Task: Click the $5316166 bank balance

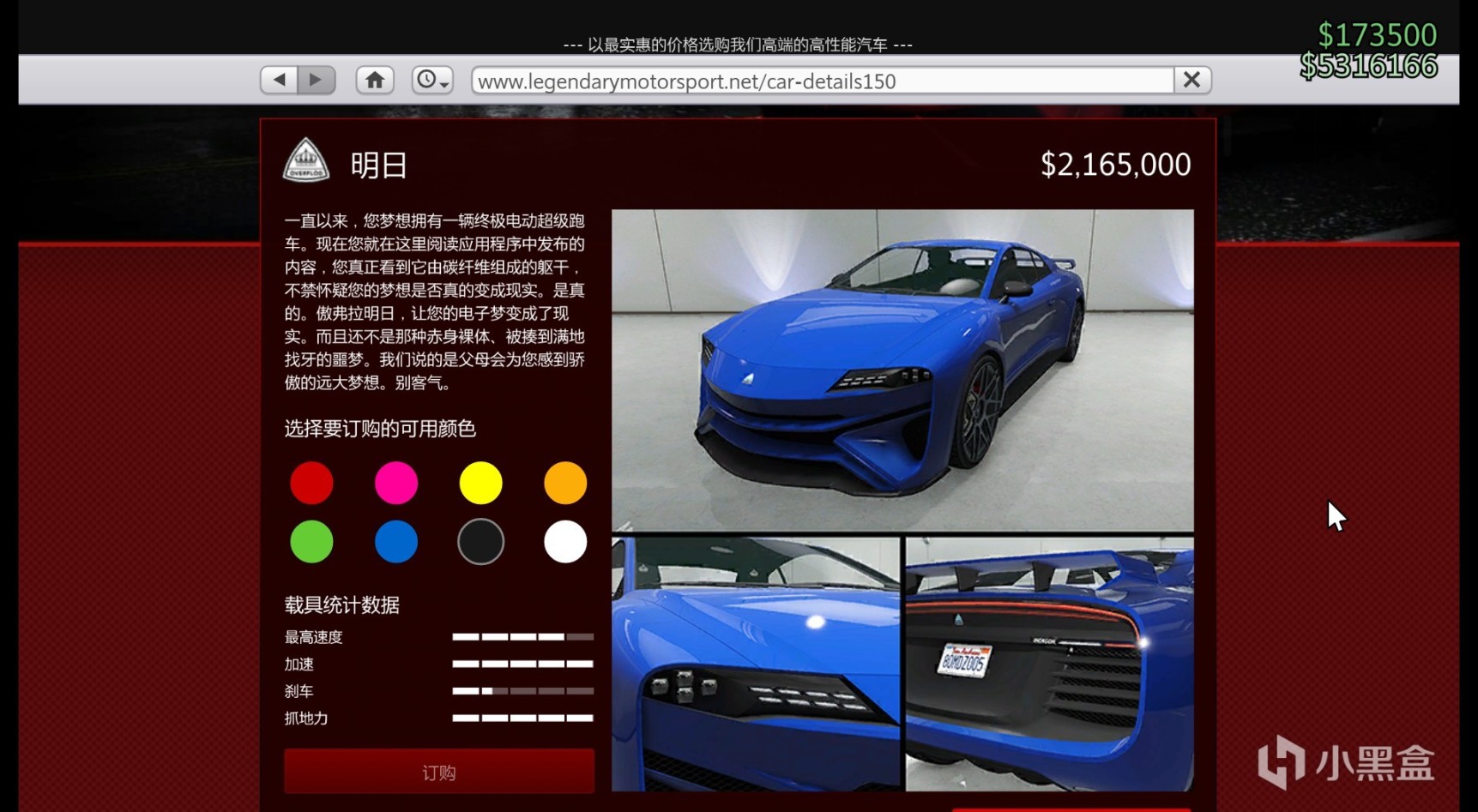Action: coord(1368,66)
